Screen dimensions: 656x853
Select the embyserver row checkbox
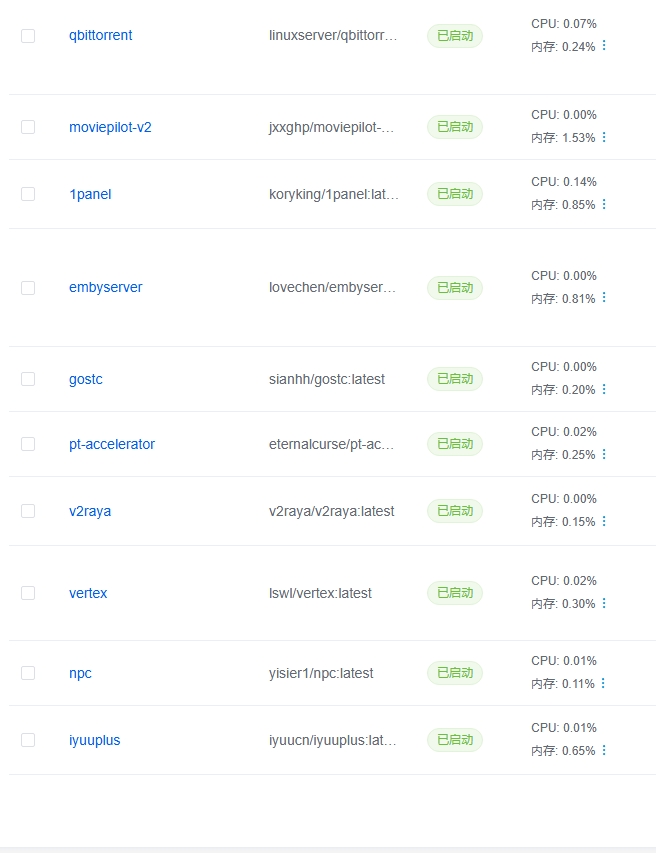28,288
